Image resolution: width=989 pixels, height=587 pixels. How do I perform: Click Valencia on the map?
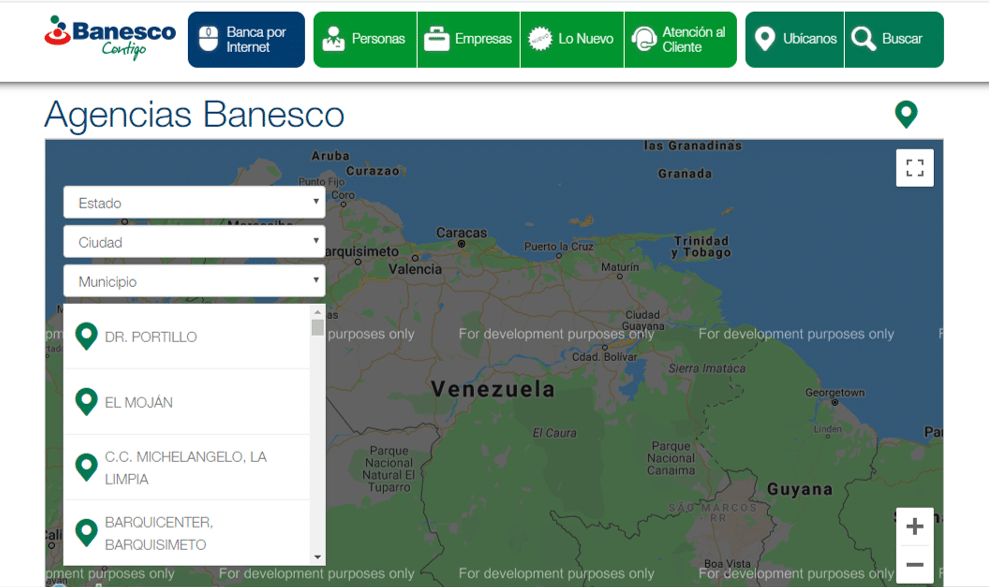point(414,269)
